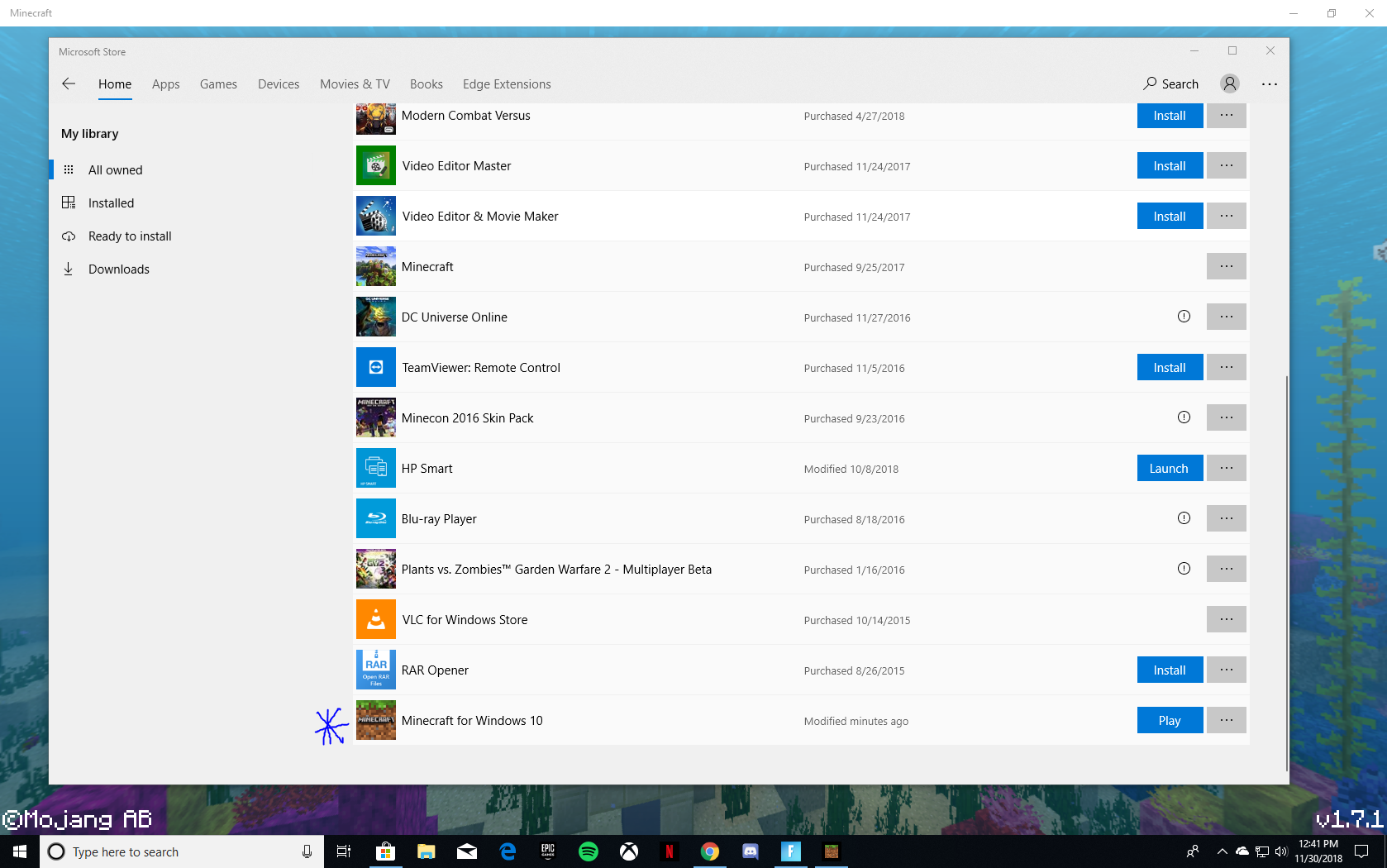Image resolution: width=1387 pixels, height=868 pixels.
Task: Open more options for Minecraft for Windows 10
Action: (x=1226, y=720)
